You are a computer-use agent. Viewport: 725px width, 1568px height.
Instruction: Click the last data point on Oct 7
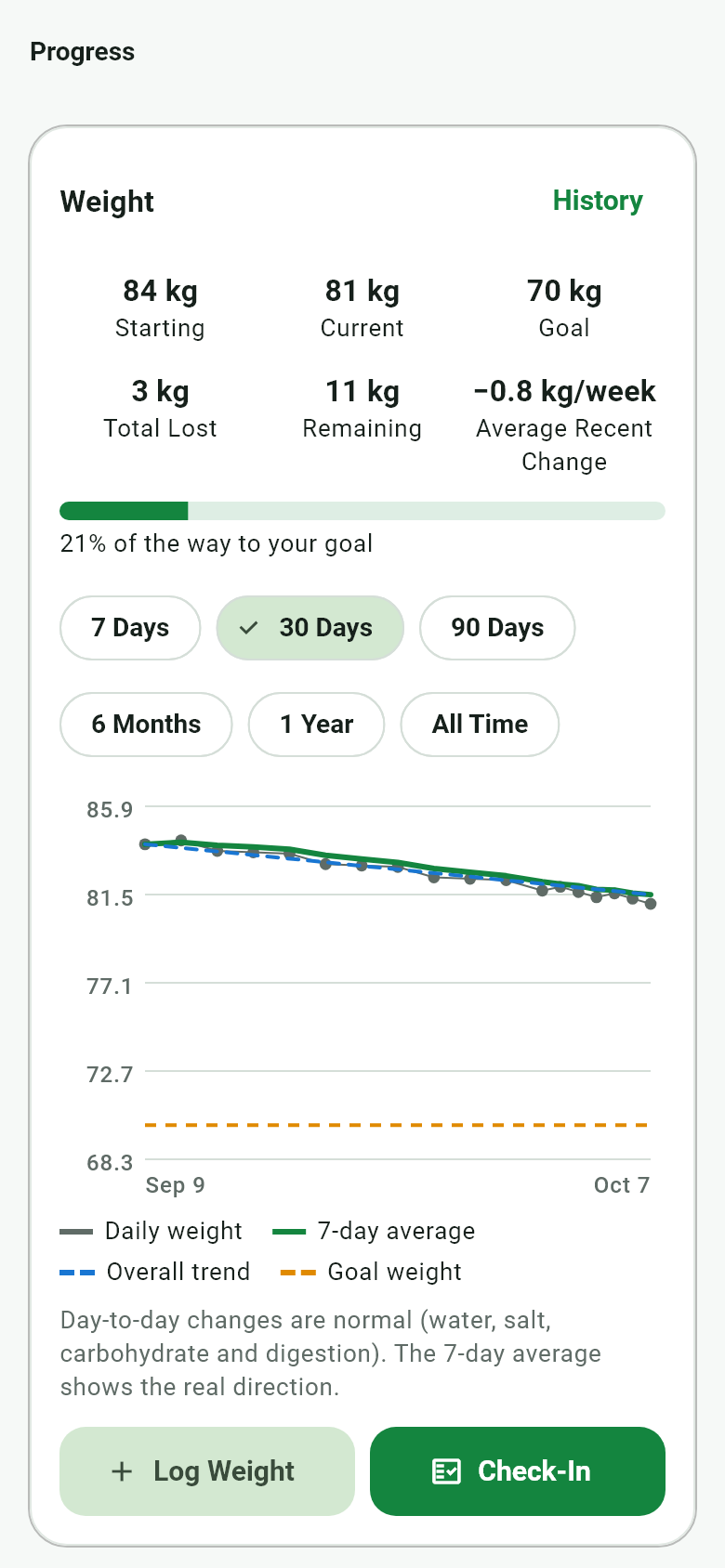tap(651, 904)
